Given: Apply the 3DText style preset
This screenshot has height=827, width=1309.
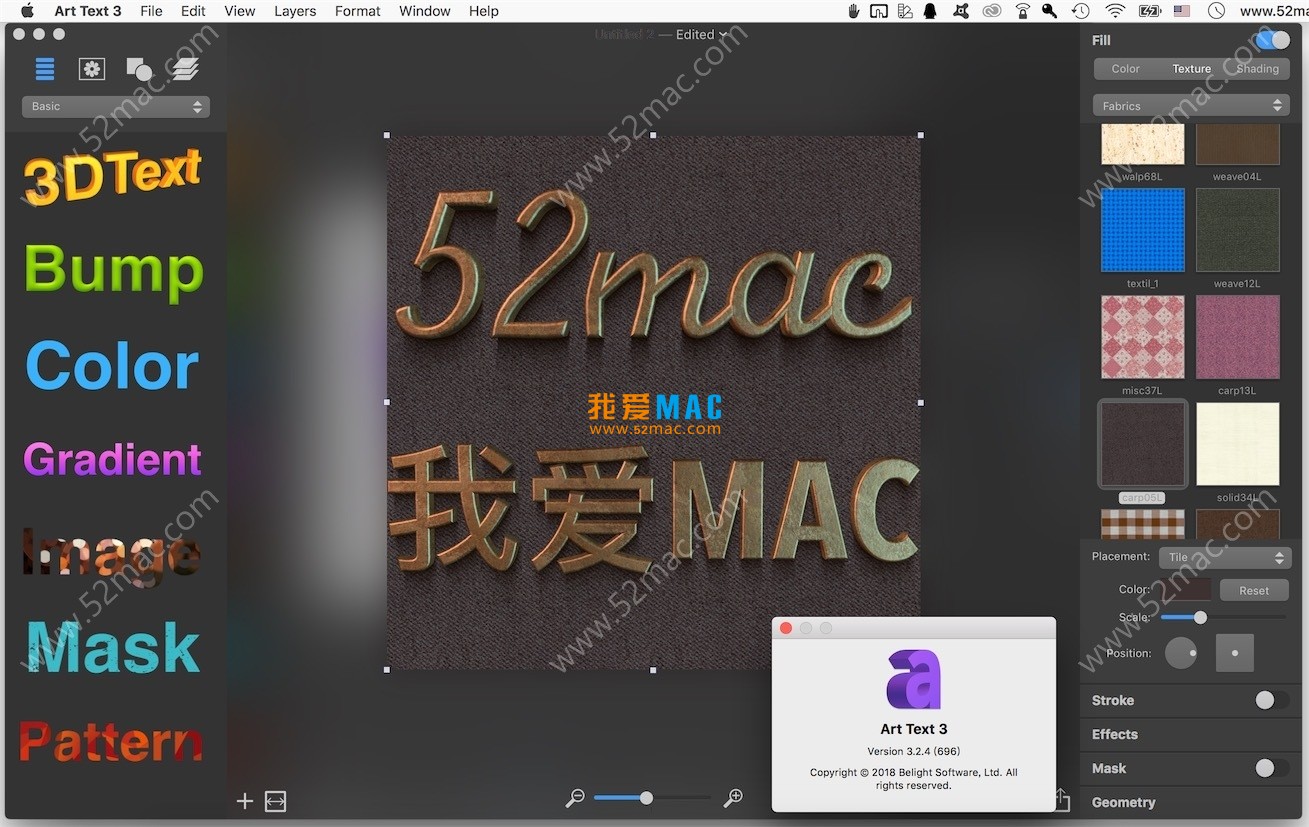Looking at the screenshot, I should pos(113,176).
